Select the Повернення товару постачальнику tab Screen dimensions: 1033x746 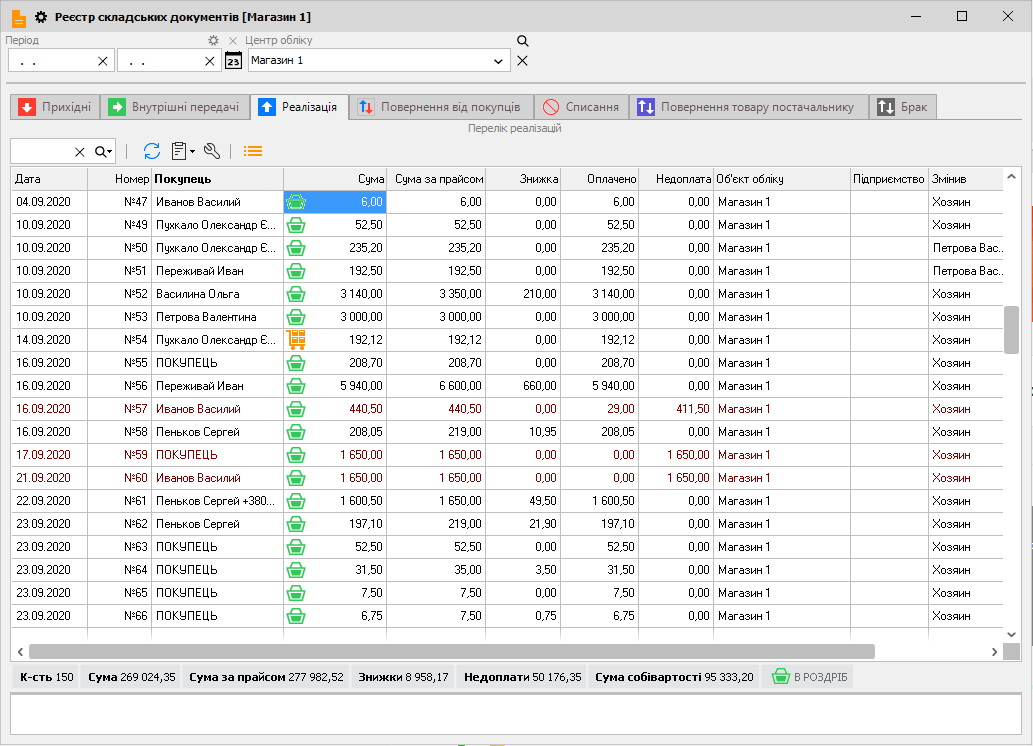pos(746,107)
